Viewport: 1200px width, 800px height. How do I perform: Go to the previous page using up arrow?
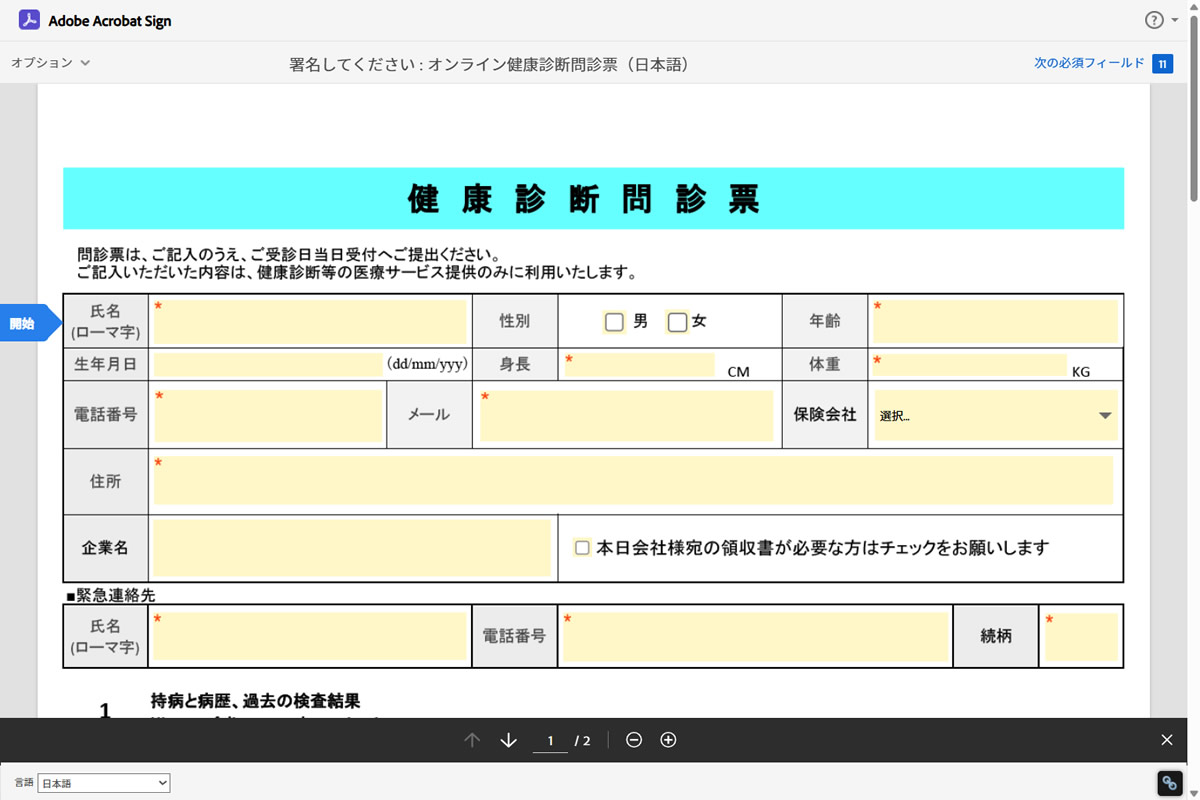pos(473,740)
